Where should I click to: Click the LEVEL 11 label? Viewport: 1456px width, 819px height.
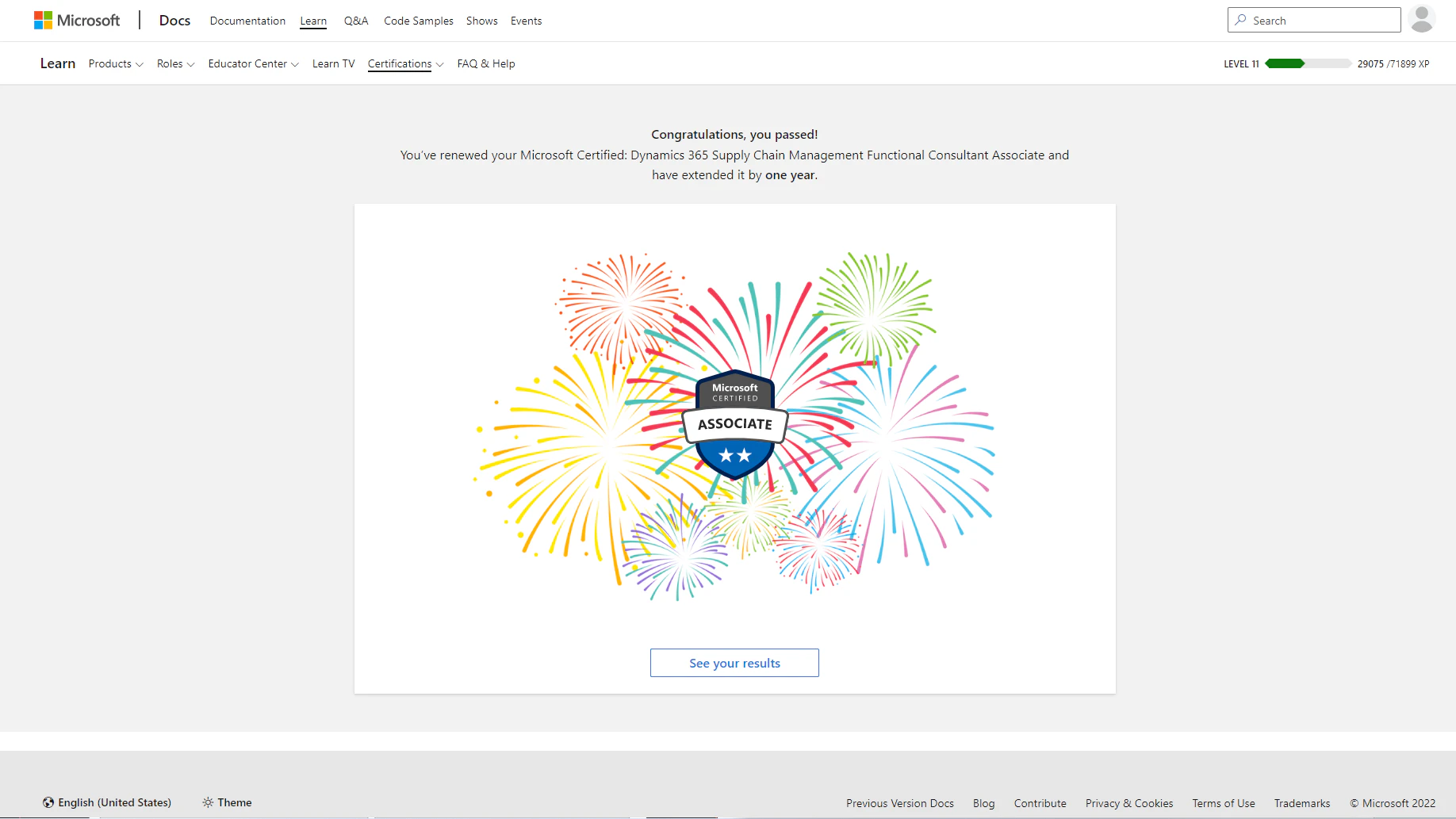click(1241, 64)
